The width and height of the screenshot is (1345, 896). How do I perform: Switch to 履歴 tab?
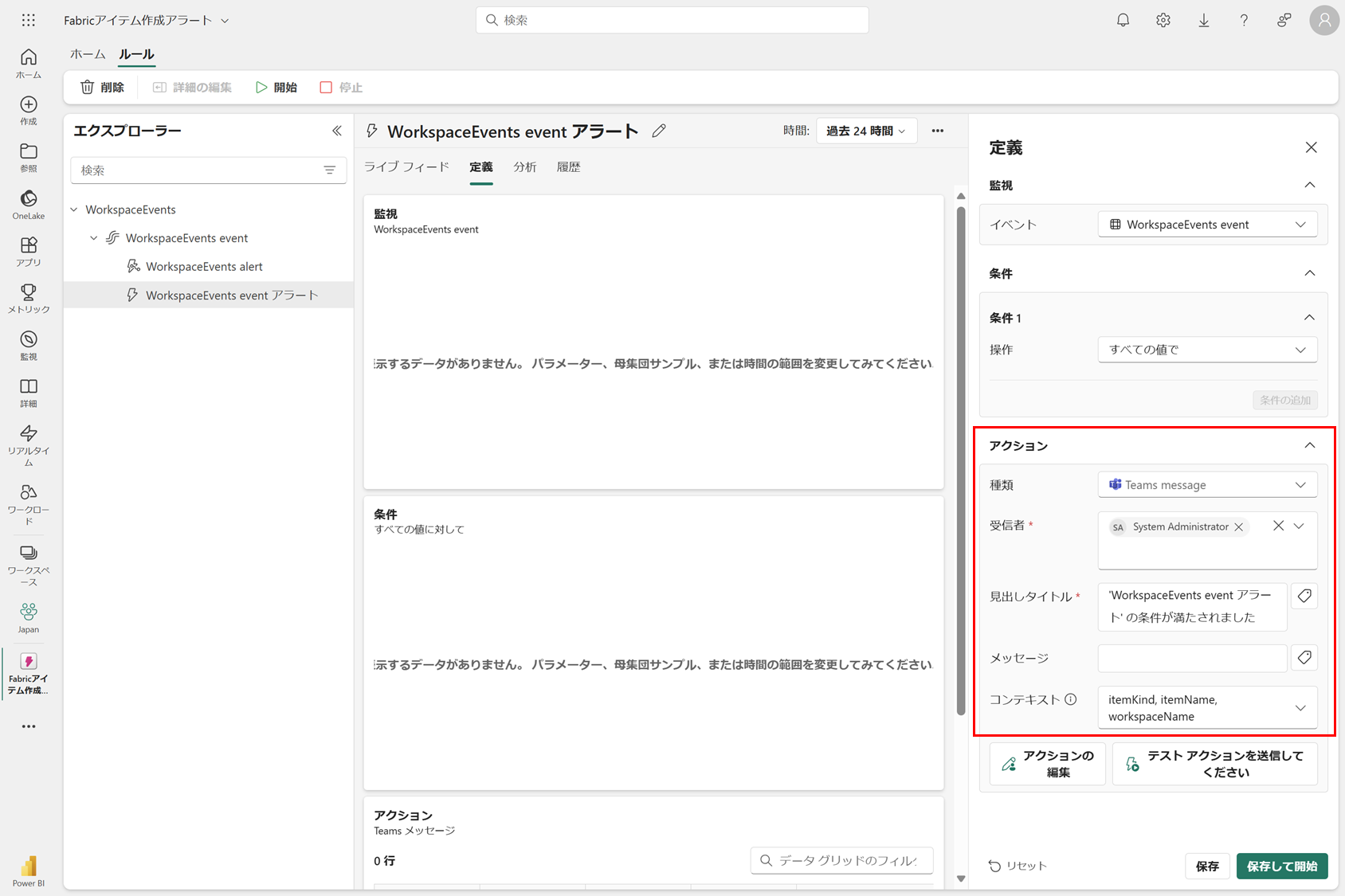point(569,167)
